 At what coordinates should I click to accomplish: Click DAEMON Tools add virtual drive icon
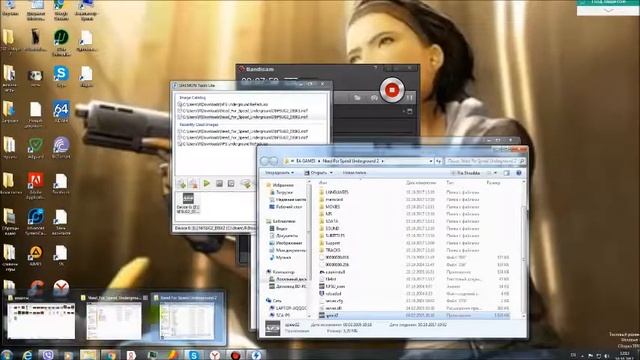click(245, 184)
